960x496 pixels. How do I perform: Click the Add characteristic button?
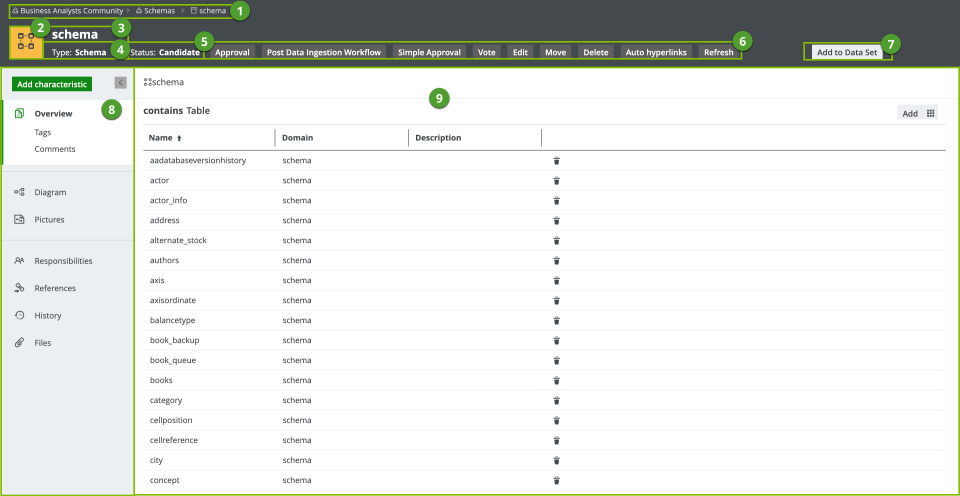point(52,84)
